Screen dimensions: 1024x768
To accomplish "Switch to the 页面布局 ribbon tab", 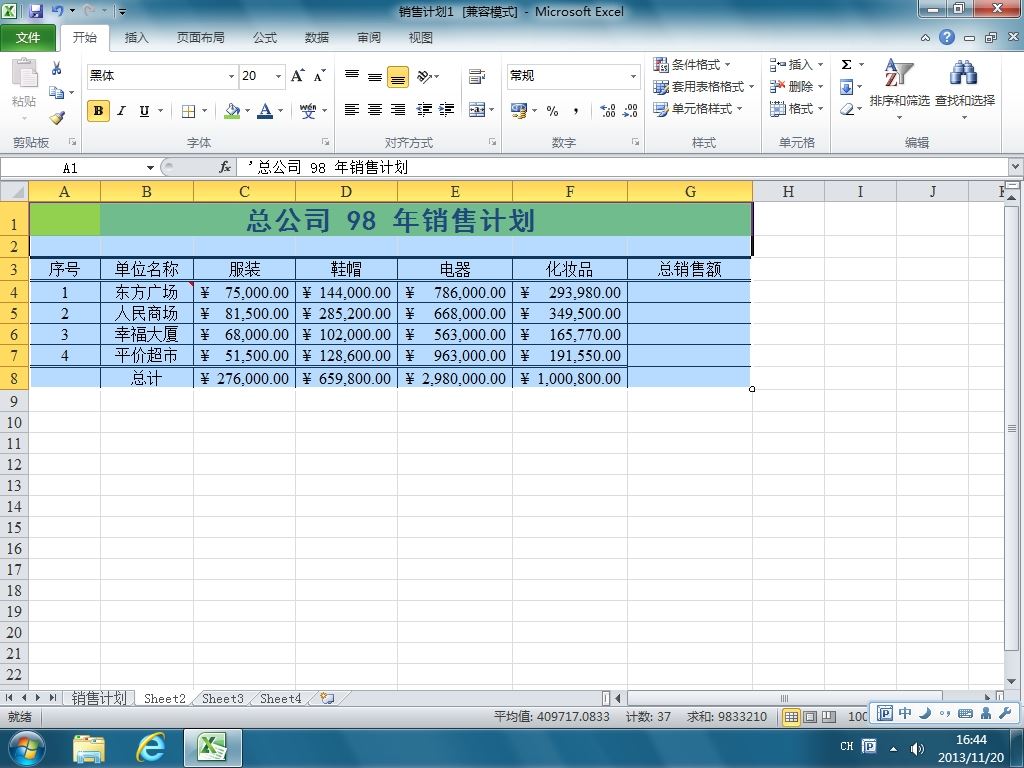I will click(x=200, y=38).
